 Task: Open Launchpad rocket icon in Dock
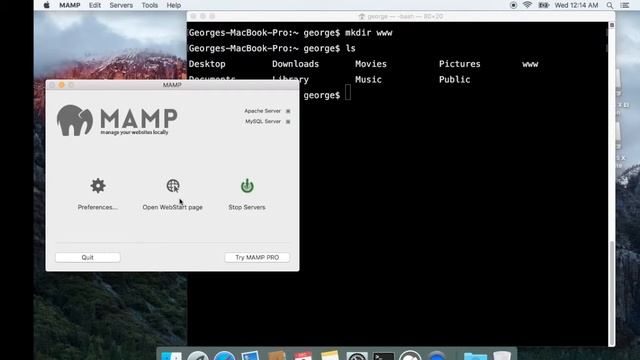[x=198, y=356]
